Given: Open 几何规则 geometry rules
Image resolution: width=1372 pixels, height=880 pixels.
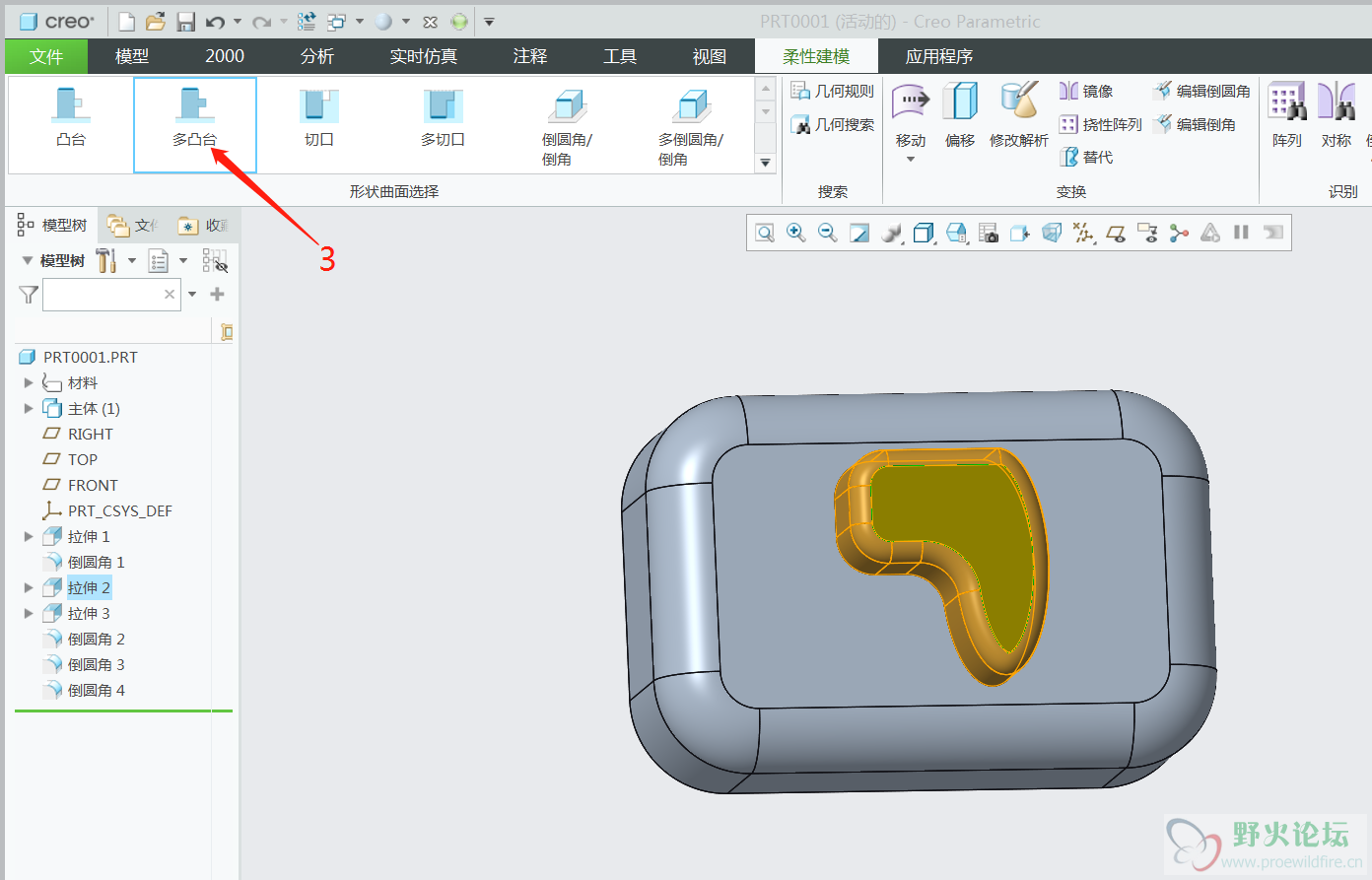Looking at the screenshot, I should 833,91.
